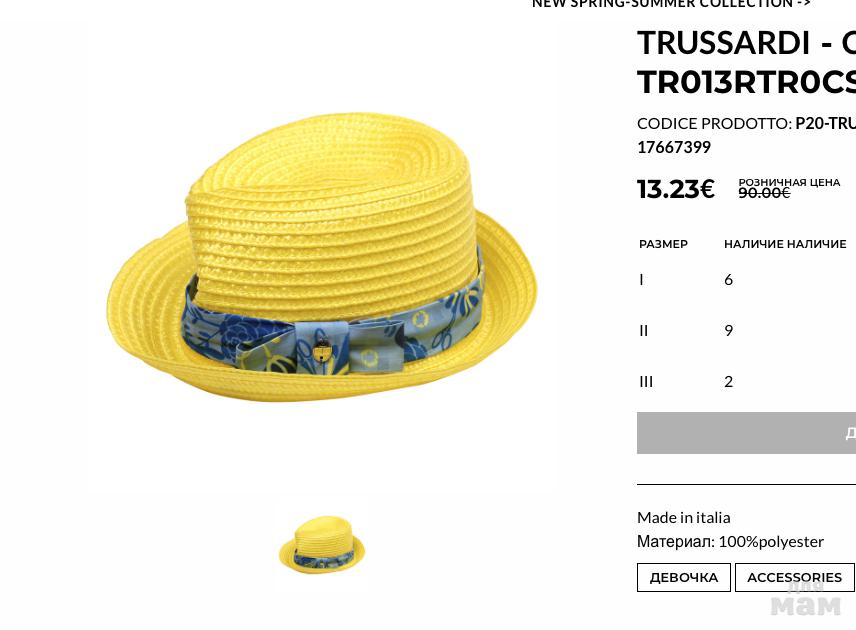Select size III in the size table
The height and width of the screenshot is (630, 856).
coord(646,382)
